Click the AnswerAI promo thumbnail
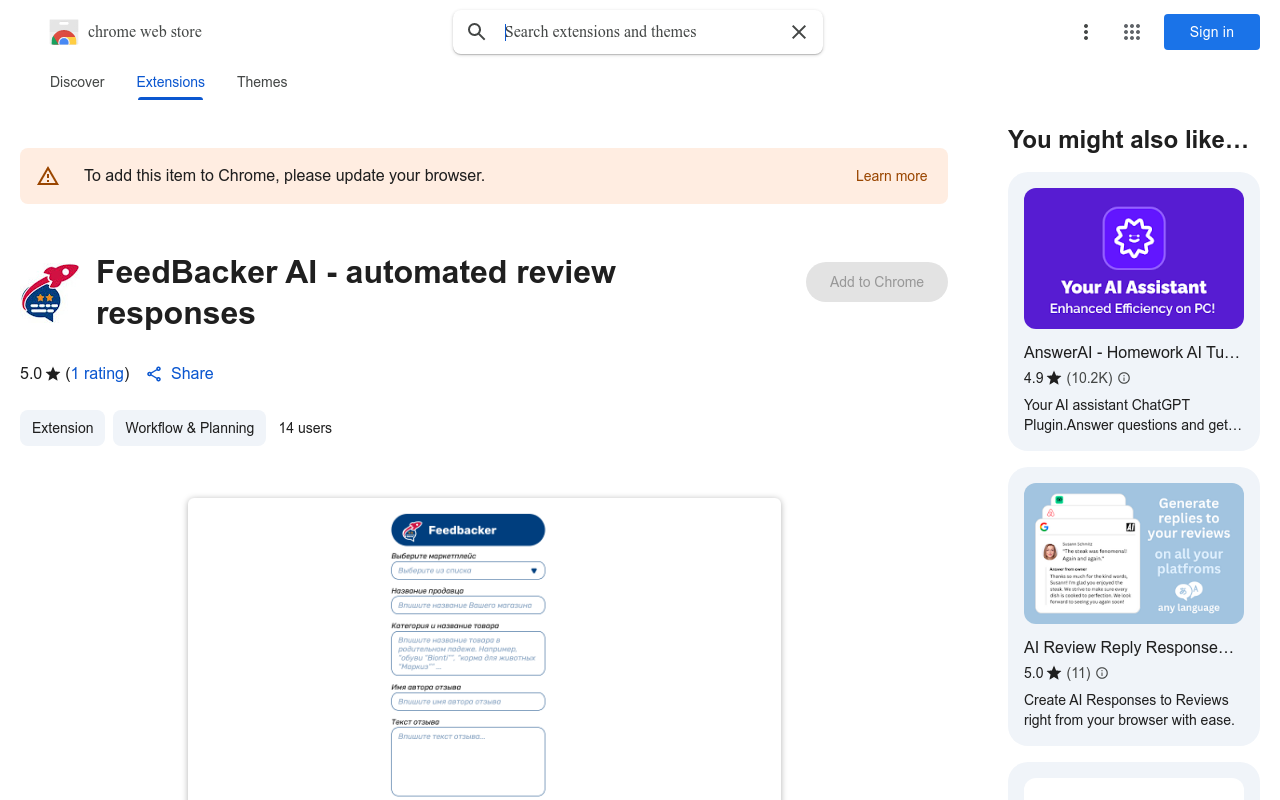Image resolution: width=1280 pixels, height=800 pixels. click(1134, 258)
